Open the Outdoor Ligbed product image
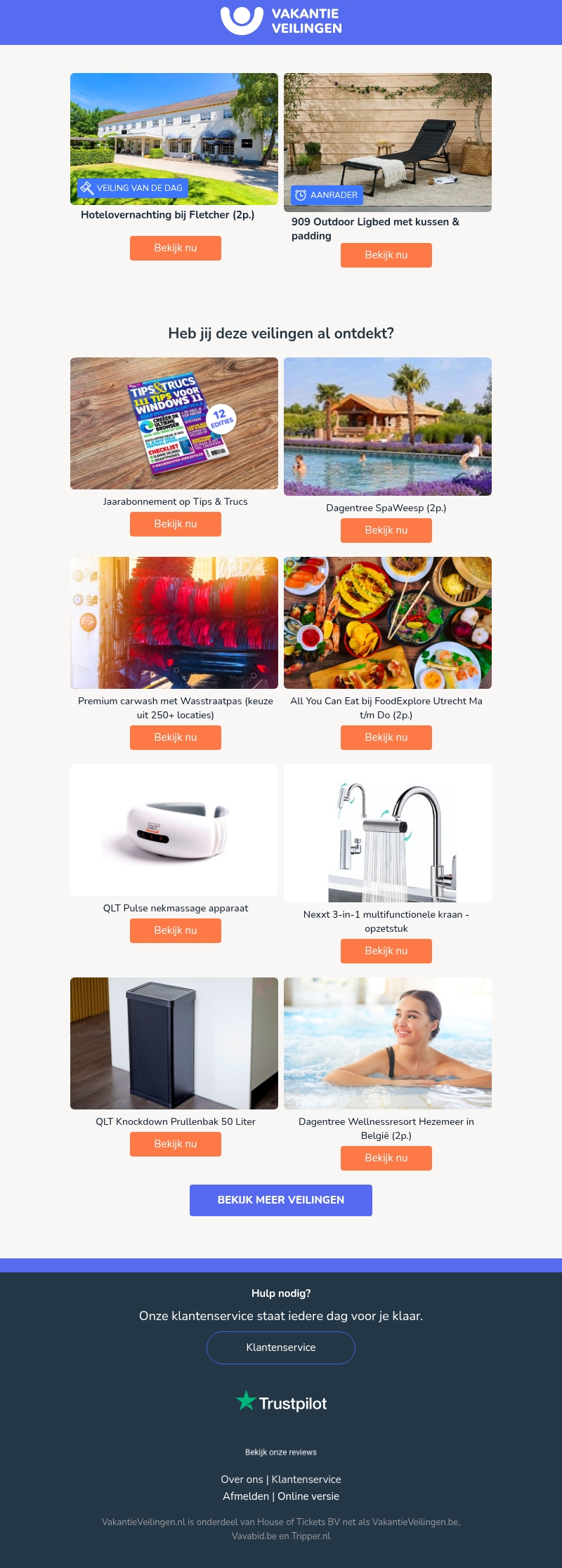Image resolution: width=562 pixels, height=1568 pixels. pos(388,143)
